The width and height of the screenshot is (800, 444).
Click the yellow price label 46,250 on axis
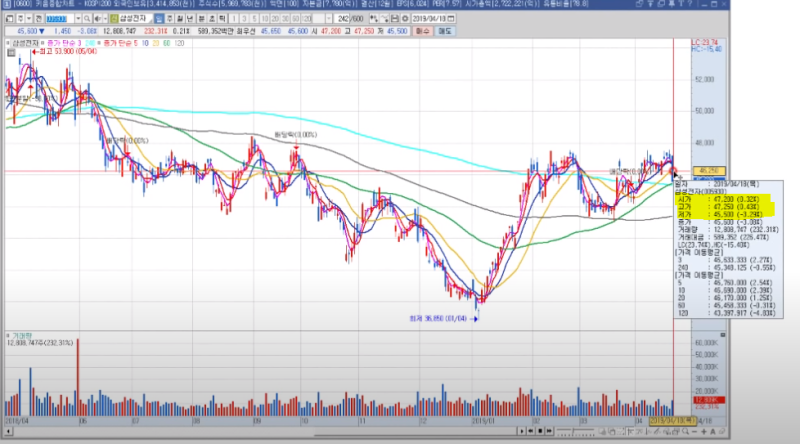pos(709,171)
